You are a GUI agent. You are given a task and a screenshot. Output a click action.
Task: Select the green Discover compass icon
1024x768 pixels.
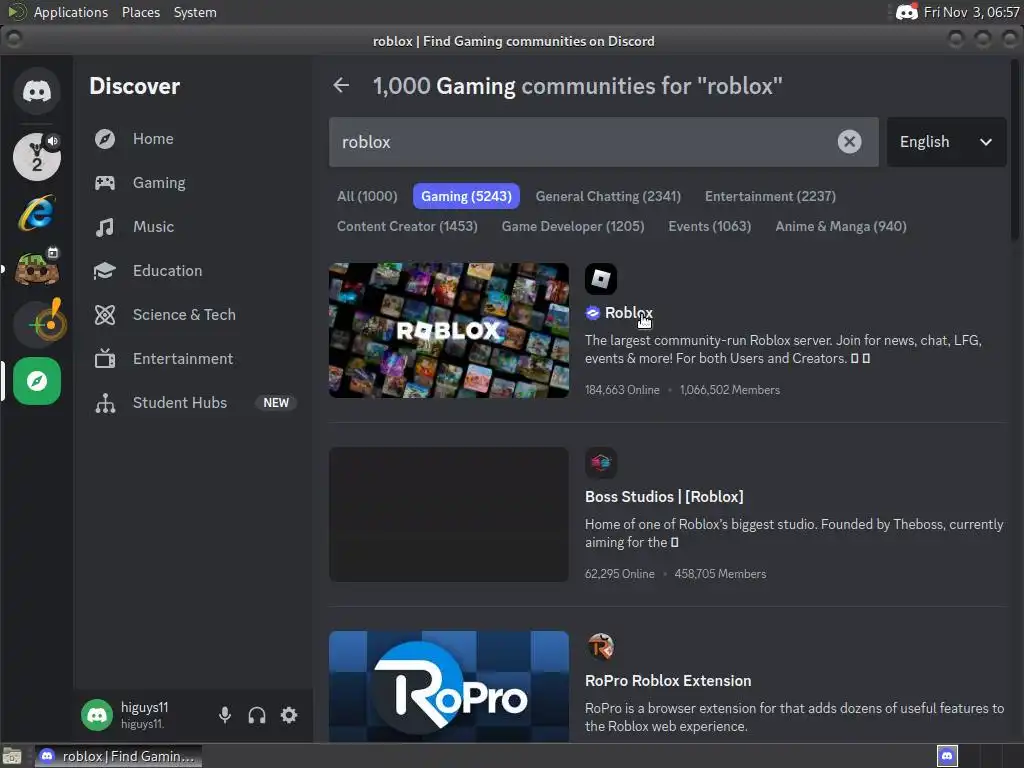click(x=37, y=381)
